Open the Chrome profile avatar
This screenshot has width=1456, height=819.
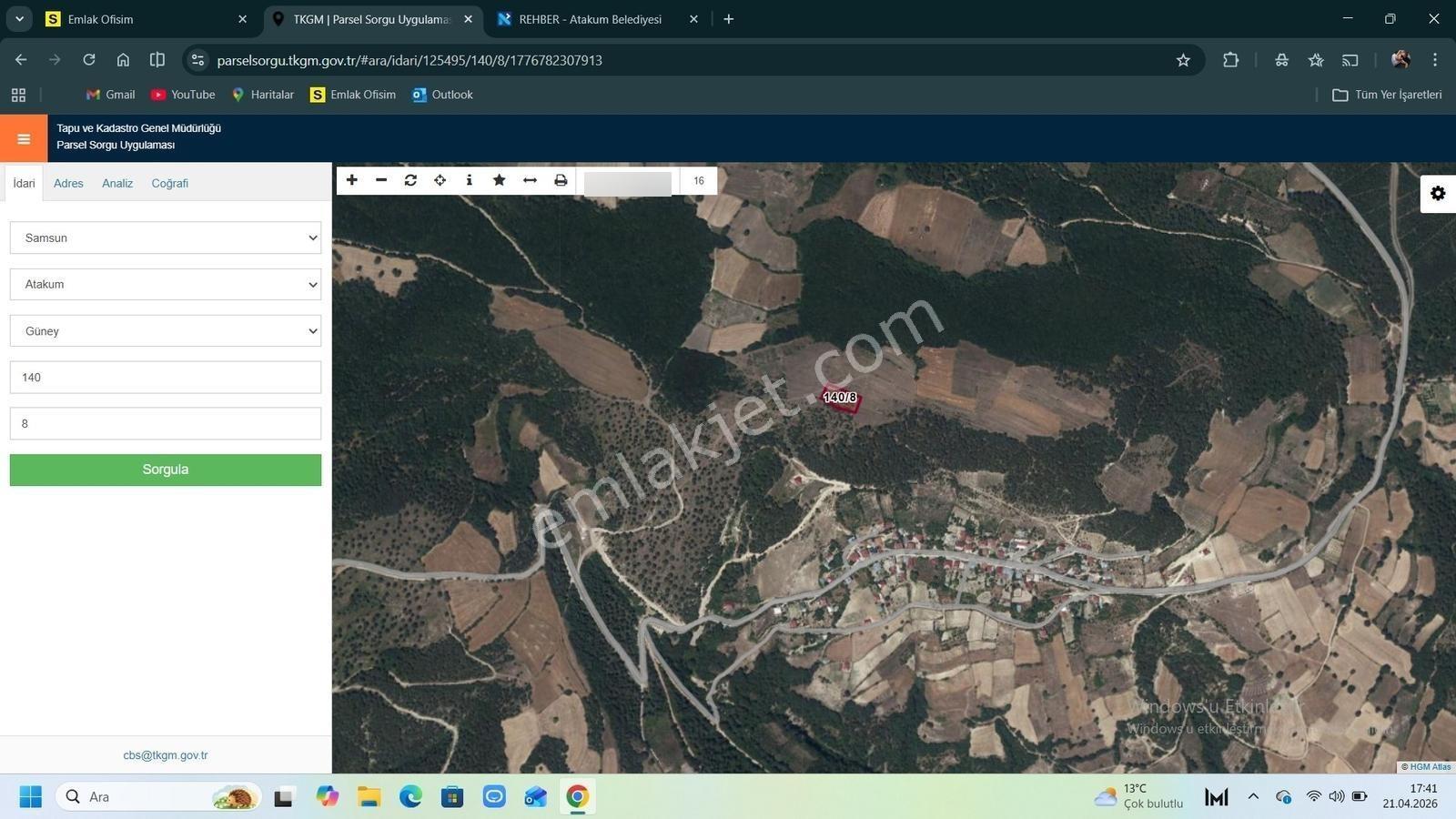tap(1400, 60)
